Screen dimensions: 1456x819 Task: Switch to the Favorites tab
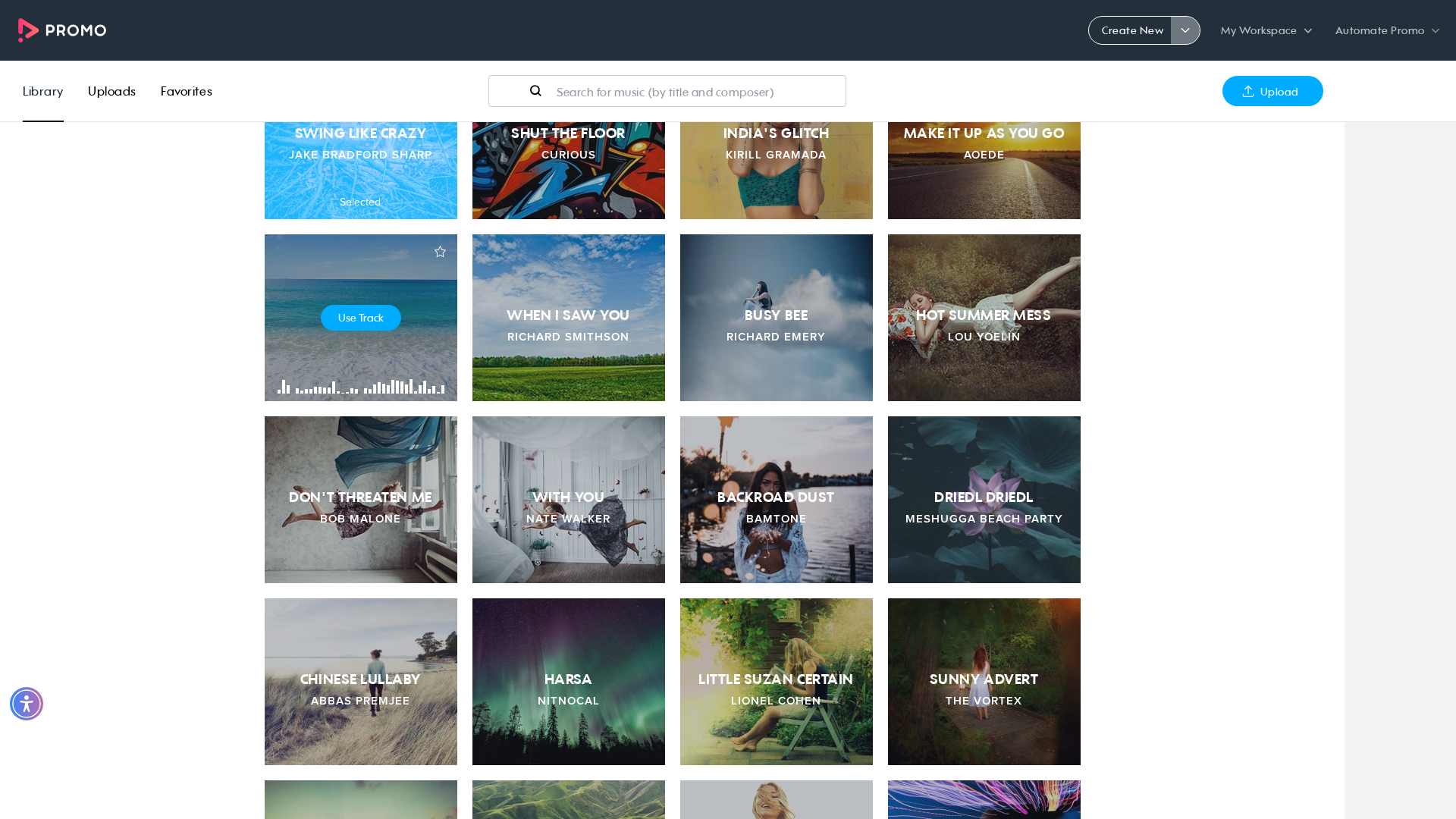[186, 91]
